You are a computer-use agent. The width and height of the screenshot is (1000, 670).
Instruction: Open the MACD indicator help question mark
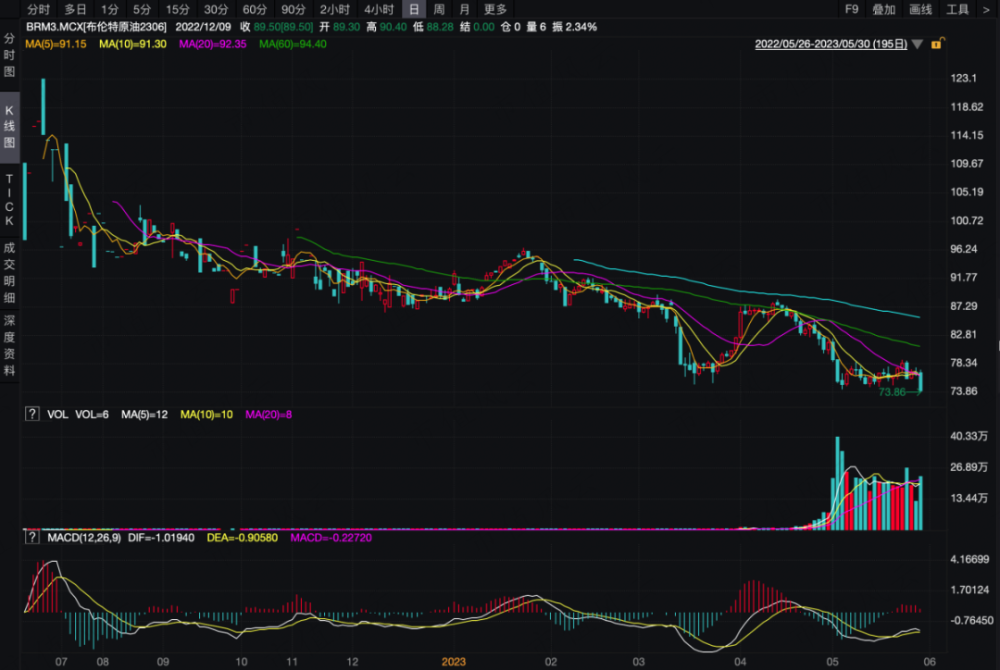[x=32, y=538]
